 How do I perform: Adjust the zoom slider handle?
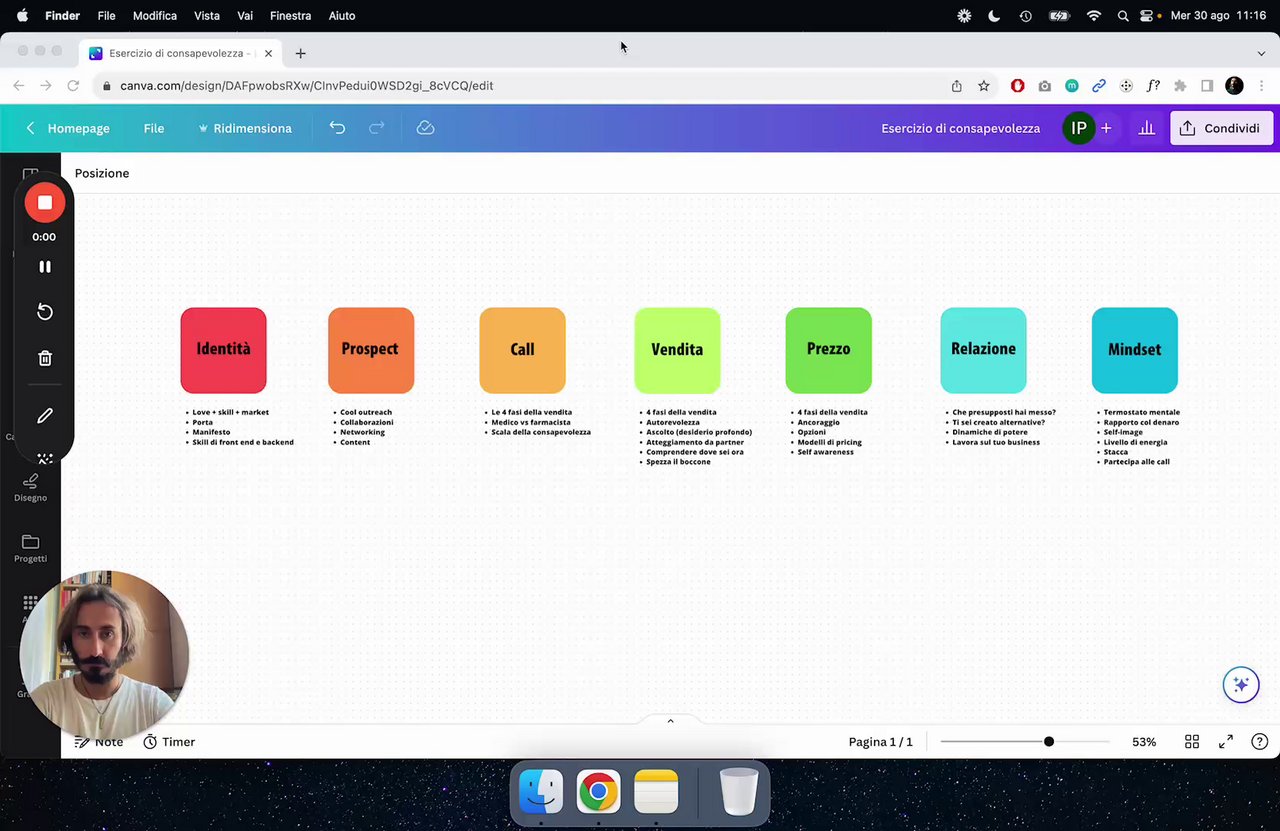[1049, 742]
